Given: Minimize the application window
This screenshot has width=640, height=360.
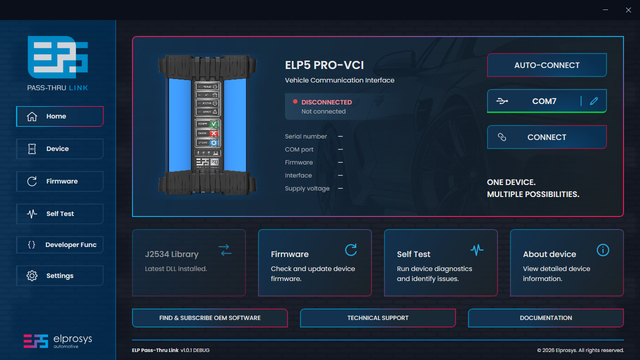Looking at the screenshot, I should 605,10.
